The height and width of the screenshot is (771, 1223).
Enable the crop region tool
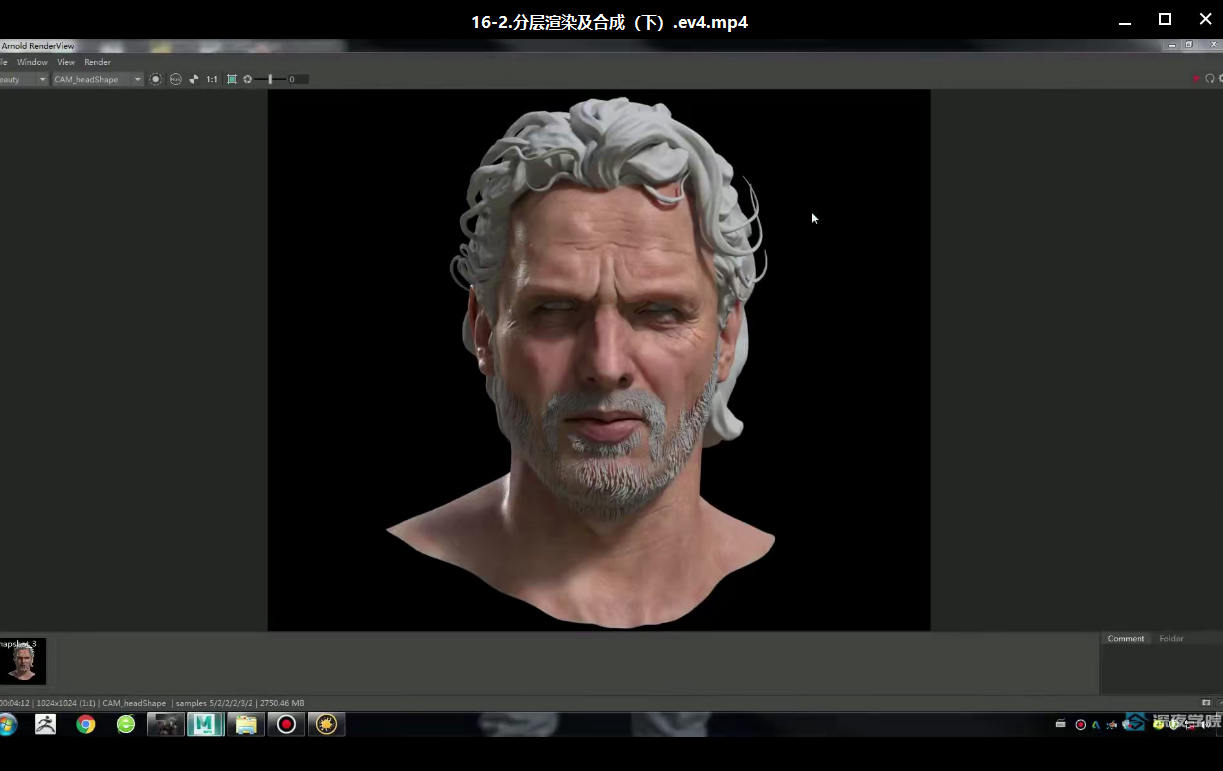tap(232, 79)
